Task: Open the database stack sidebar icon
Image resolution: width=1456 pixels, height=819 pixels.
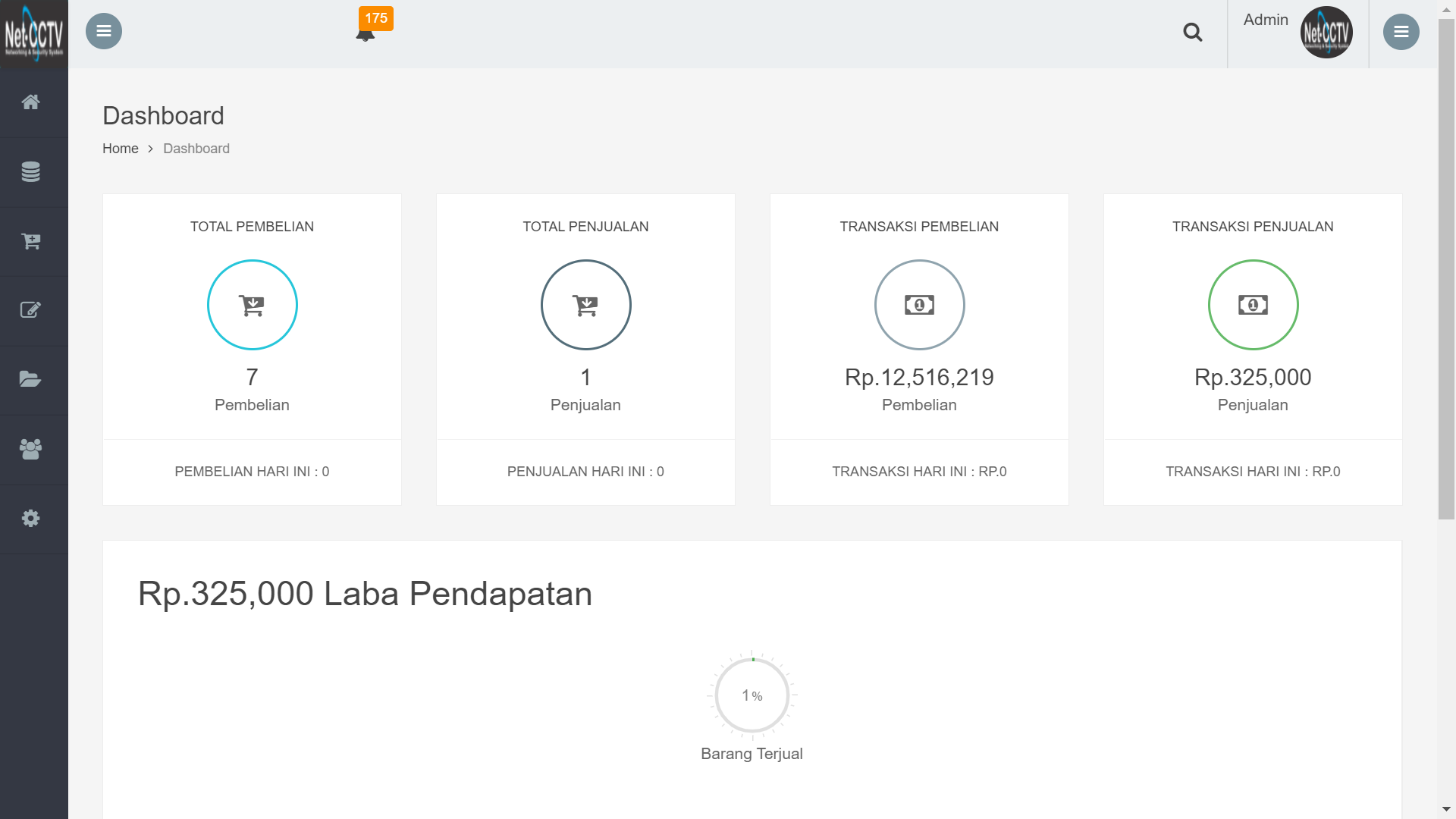Action: coord(30,172)
